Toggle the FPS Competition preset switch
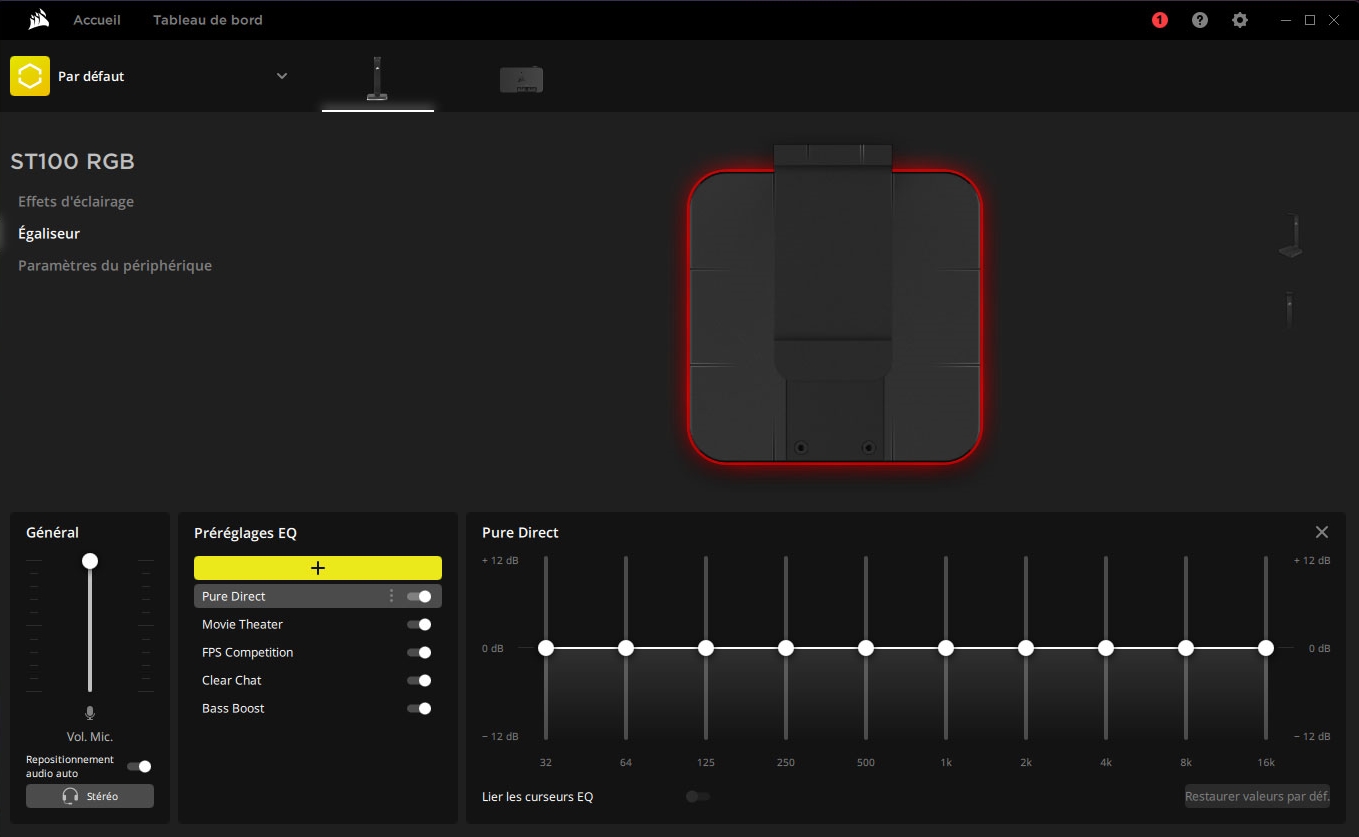This screenshot has height=837, width=1359. tap(419, 652)
